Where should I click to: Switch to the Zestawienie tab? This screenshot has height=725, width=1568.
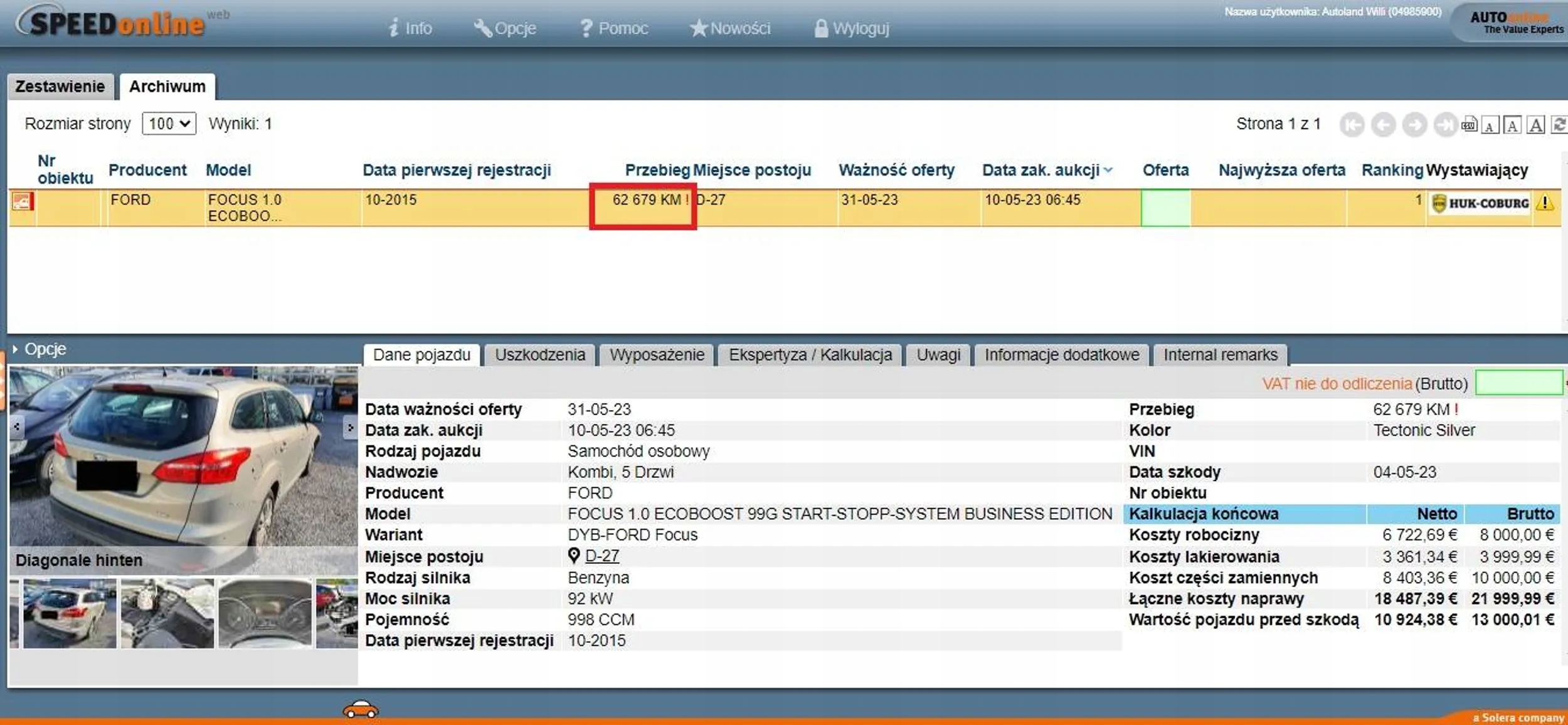click(x=60, y=87)
